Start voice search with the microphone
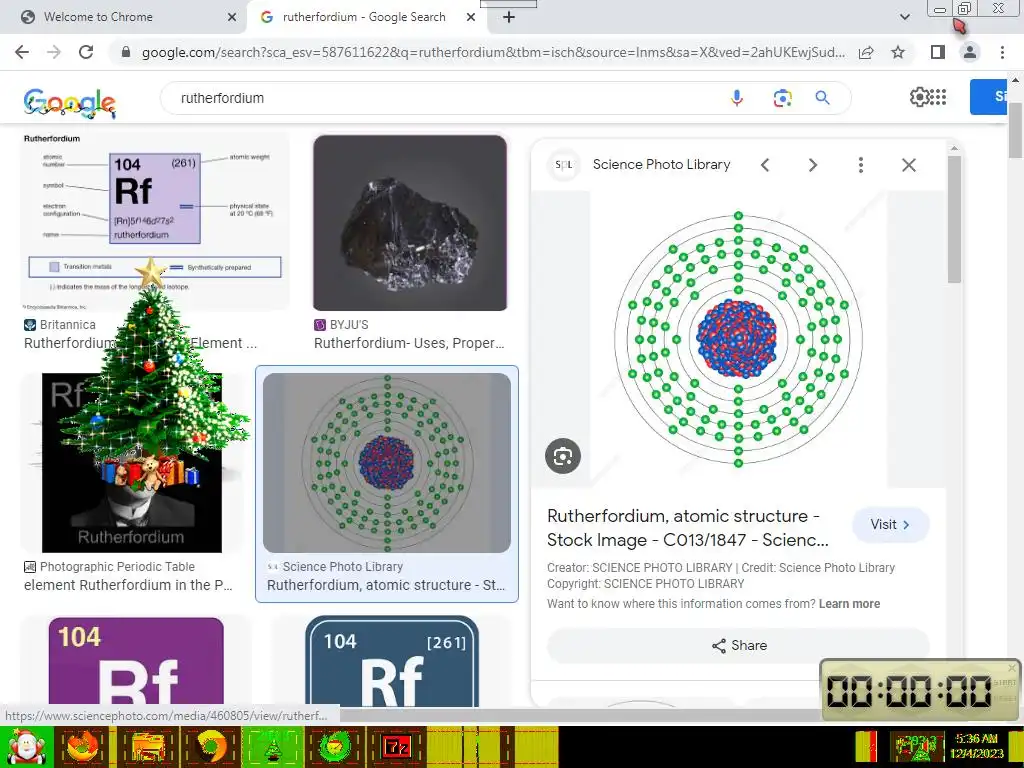This screenshot has width=1024, height=768. [737, 98]
